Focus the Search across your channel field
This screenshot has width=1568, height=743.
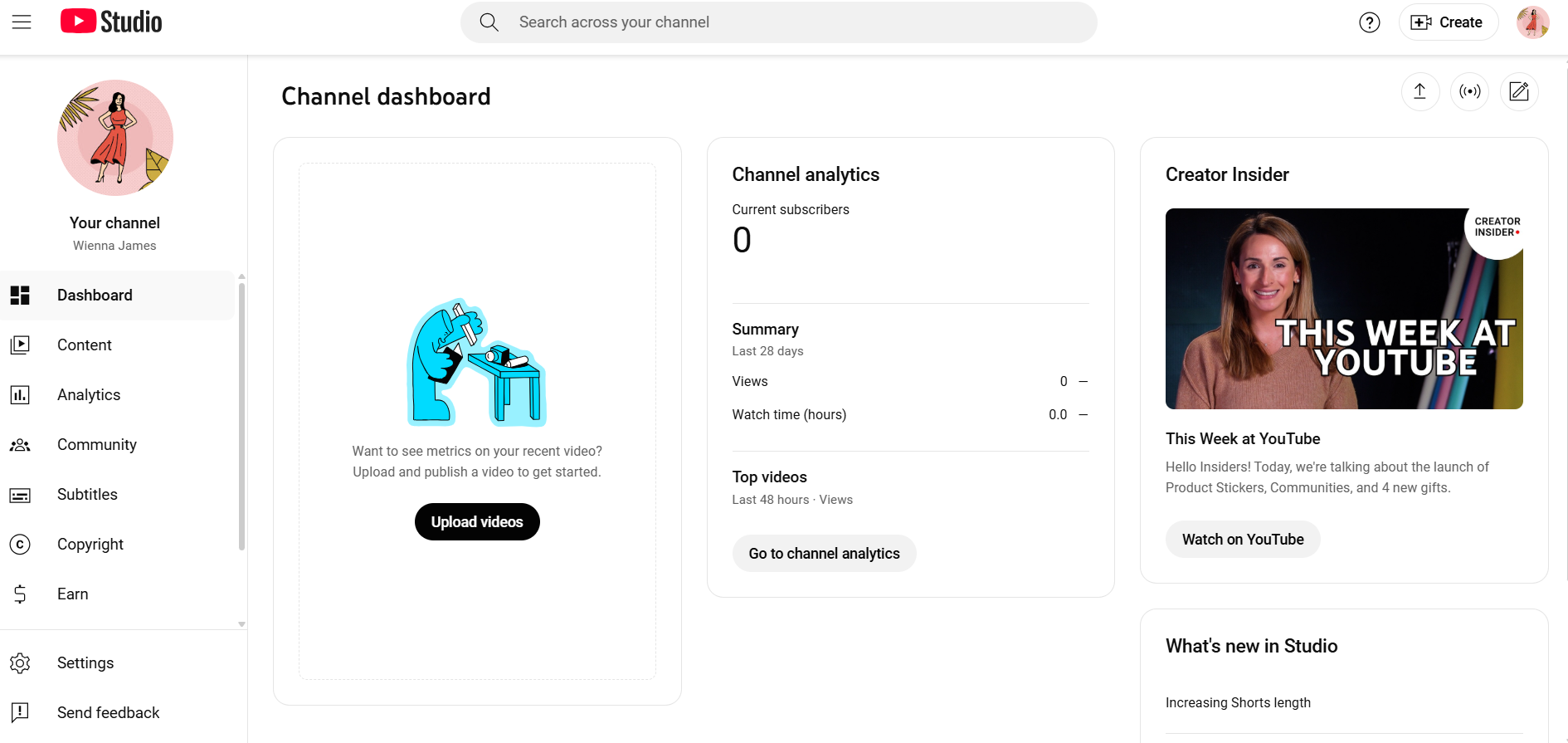(779, 22)
